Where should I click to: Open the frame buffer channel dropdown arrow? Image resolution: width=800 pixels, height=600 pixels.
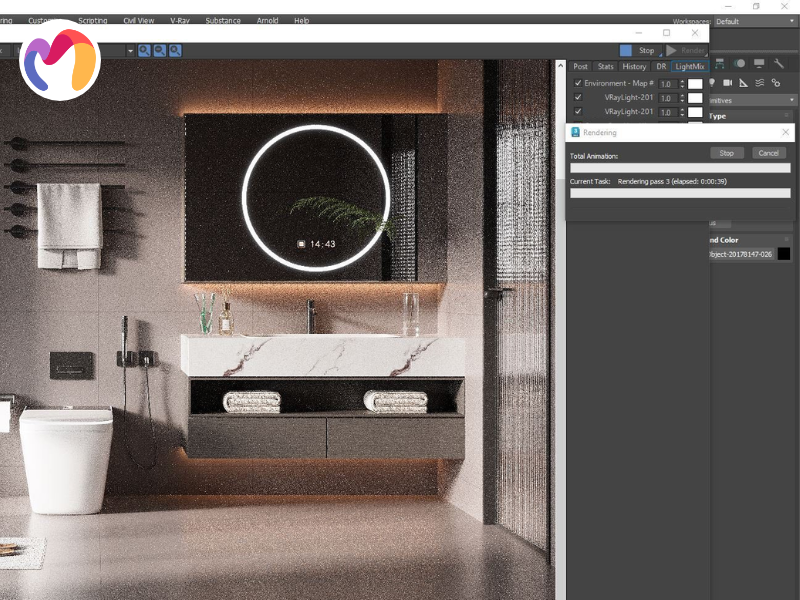(130, 50)
